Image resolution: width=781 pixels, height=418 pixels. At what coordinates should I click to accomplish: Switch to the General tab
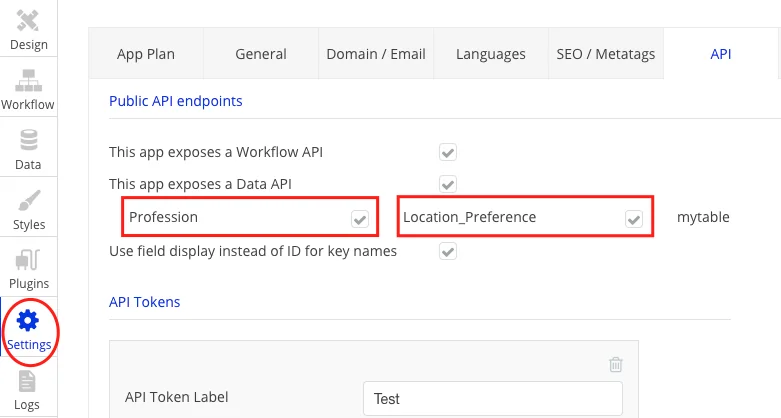[x=261, y=54]
